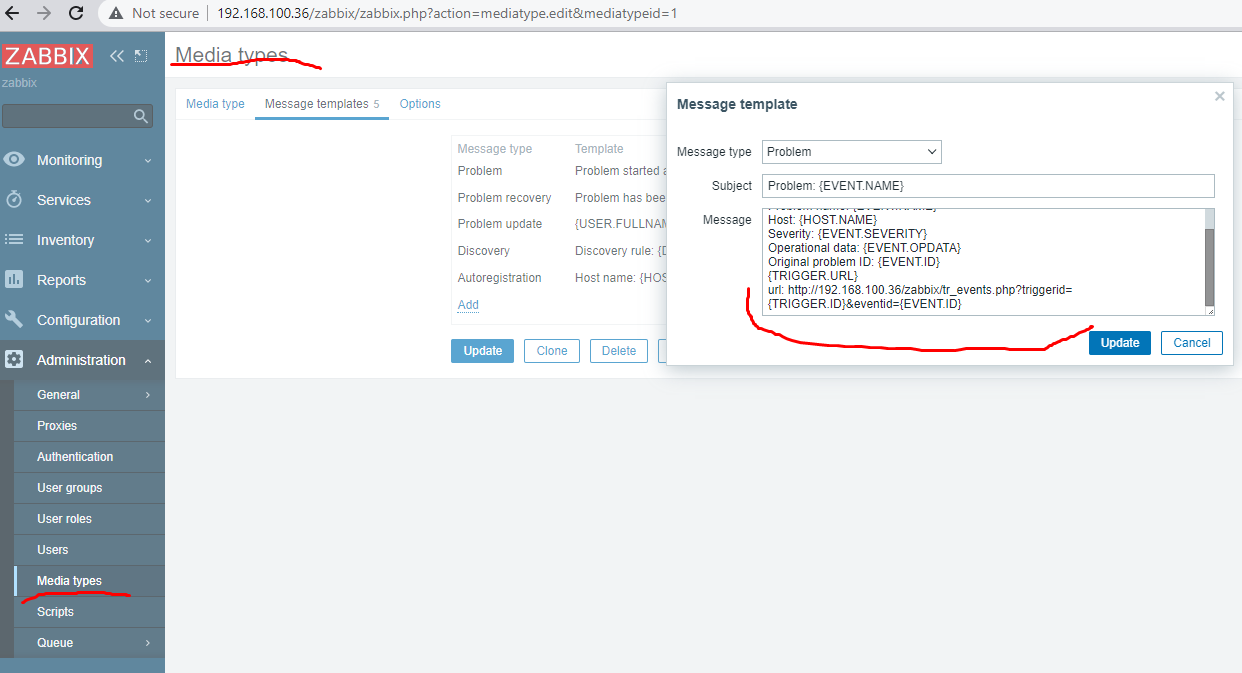The width and height of the screenshot is (1242, 673).
Task: Open the Message type dropdown
Action: (x=852, y=152)
